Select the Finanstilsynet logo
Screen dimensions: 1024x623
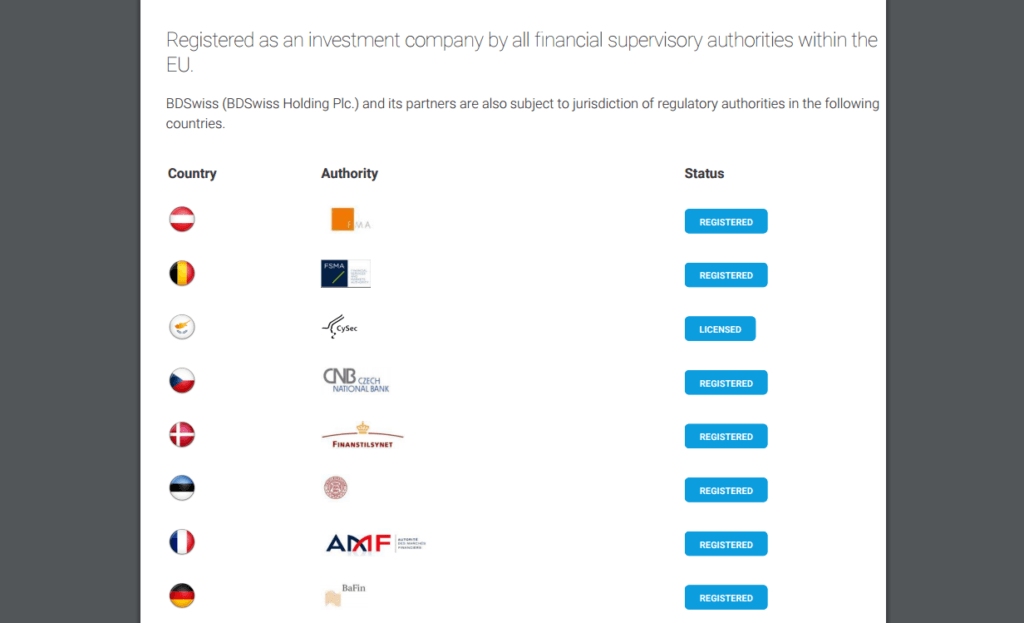(x=362, y=436)
